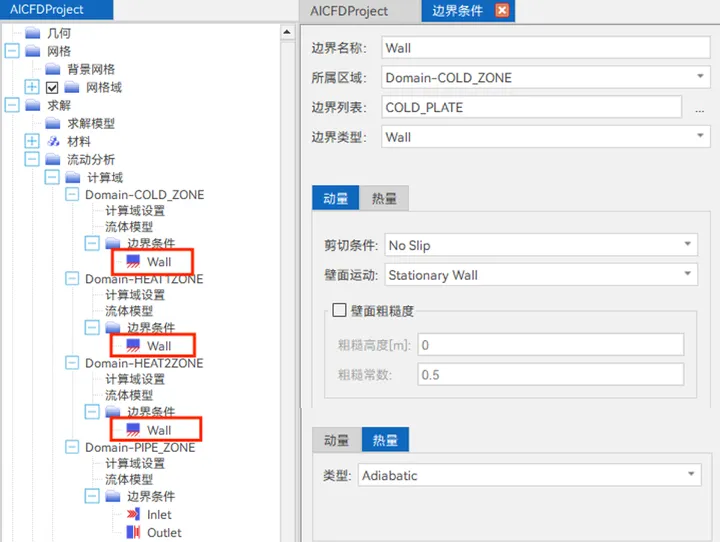This screenshot has width=720, height=542.
Task: Click 边界条件 folder icon under Domain-PIPE_ZONE
Action: (113, 496)
